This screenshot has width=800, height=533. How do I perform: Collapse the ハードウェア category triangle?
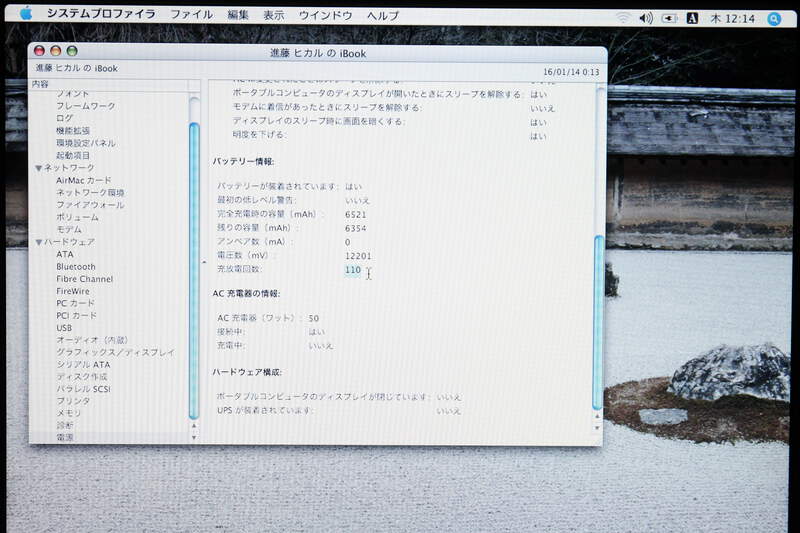click(38, 242)
